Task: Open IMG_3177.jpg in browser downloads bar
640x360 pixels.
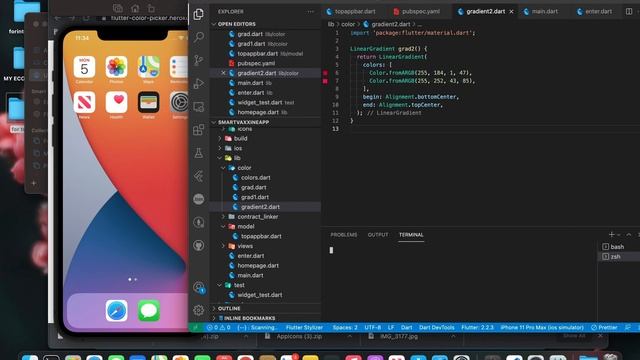Action: pos(399,336)
